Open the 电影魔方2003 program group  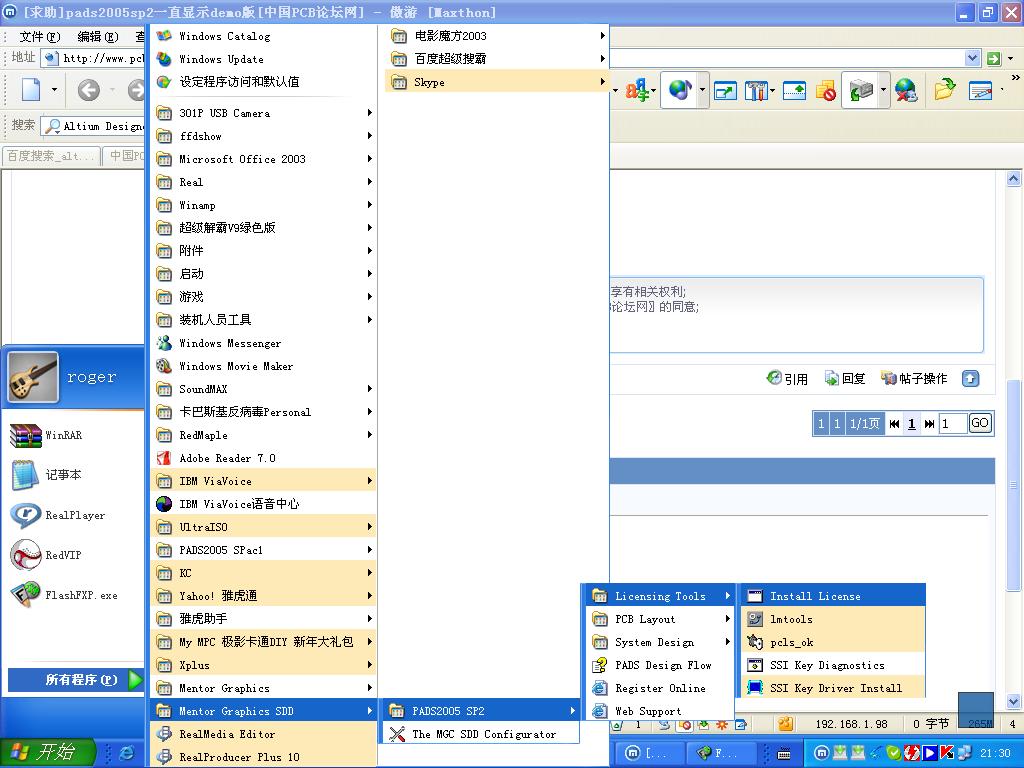(496, 36)
